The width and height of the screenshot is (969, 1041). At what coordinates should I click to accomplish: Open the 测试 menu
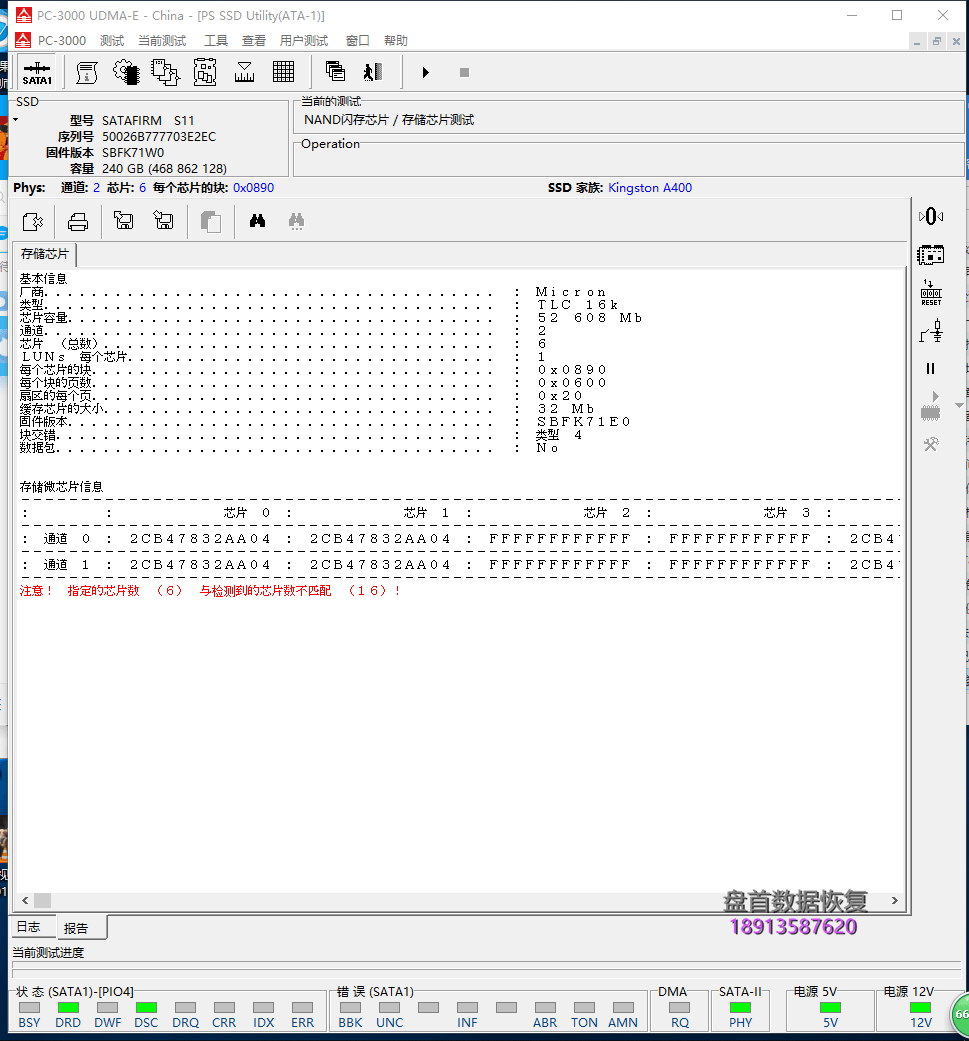[112, 40]
